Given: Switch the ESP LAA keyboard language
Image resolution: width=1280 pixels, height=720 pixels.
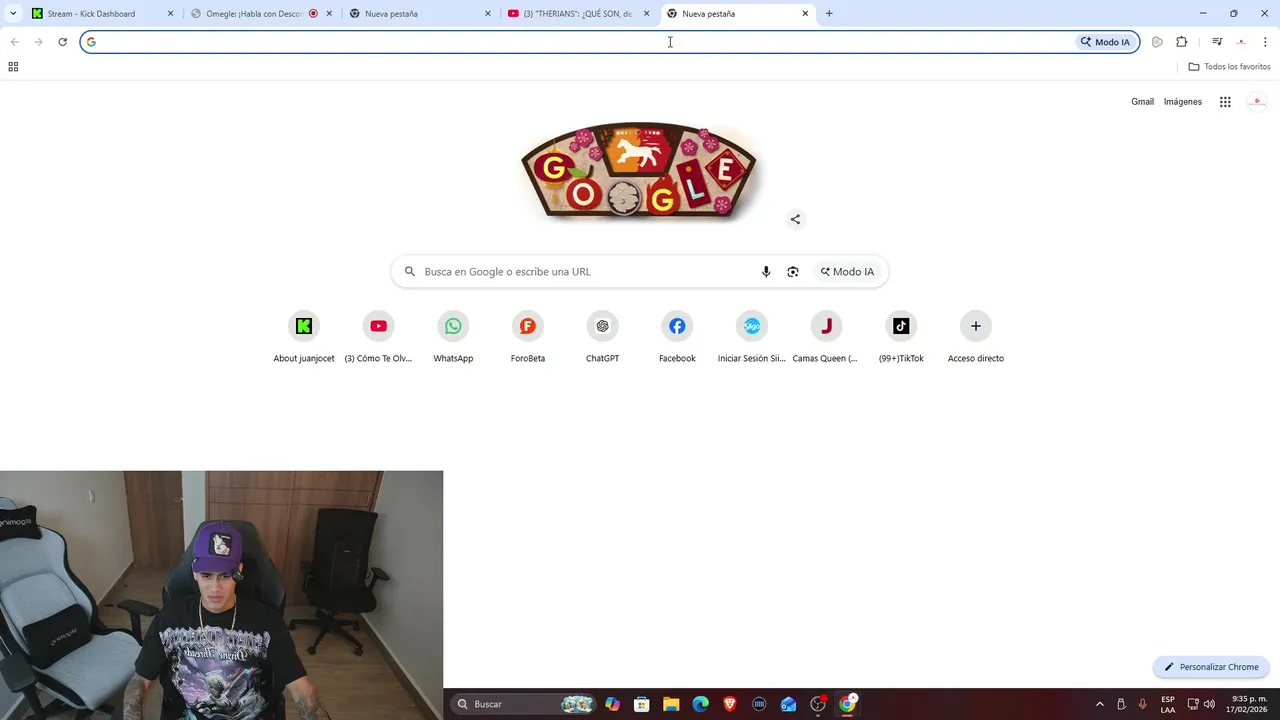Looking at the screenshot, I should point(1168,704).
